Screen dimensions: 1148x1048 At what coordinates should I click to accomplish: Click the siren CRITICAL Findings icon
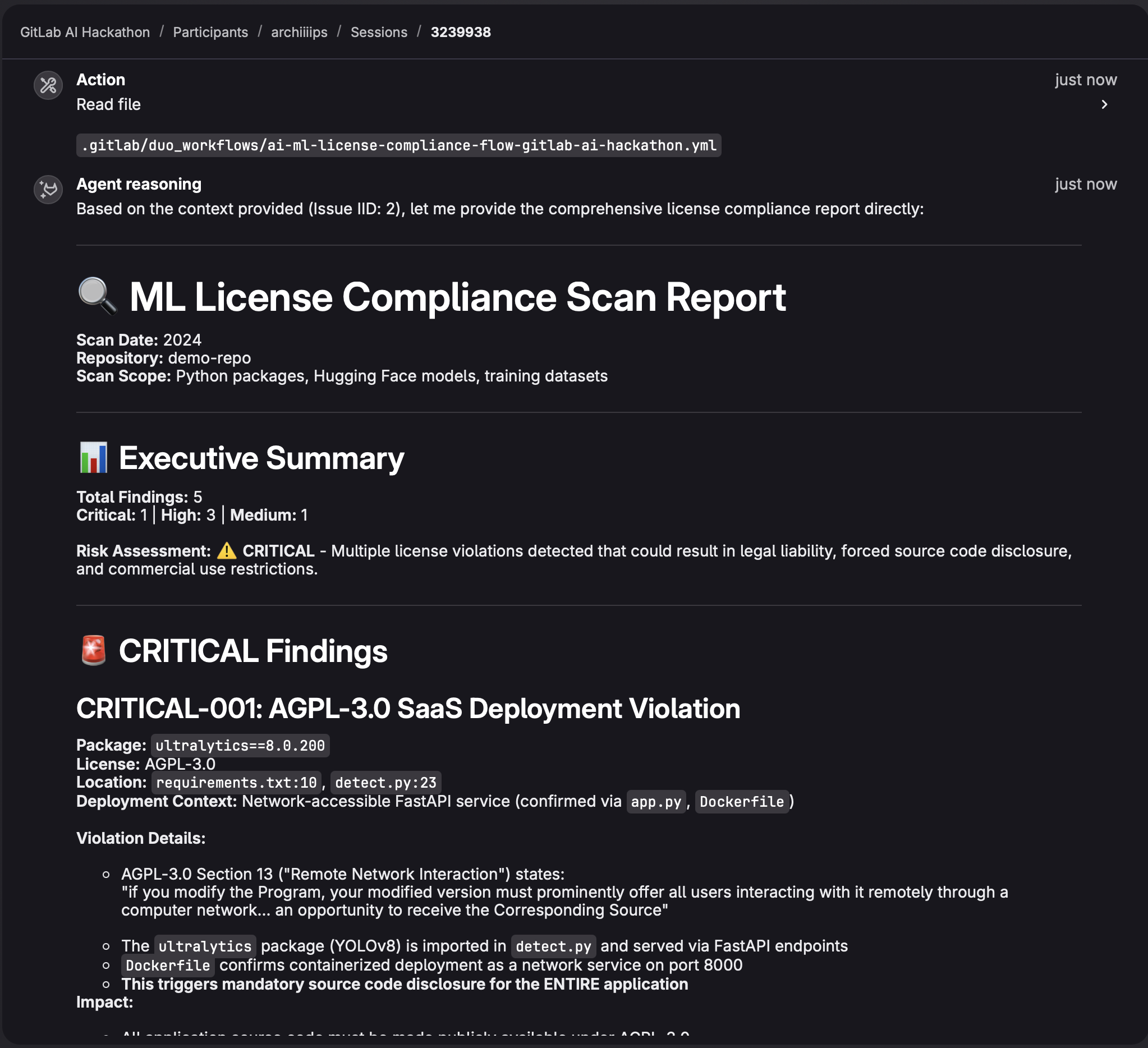click(93, 650)
